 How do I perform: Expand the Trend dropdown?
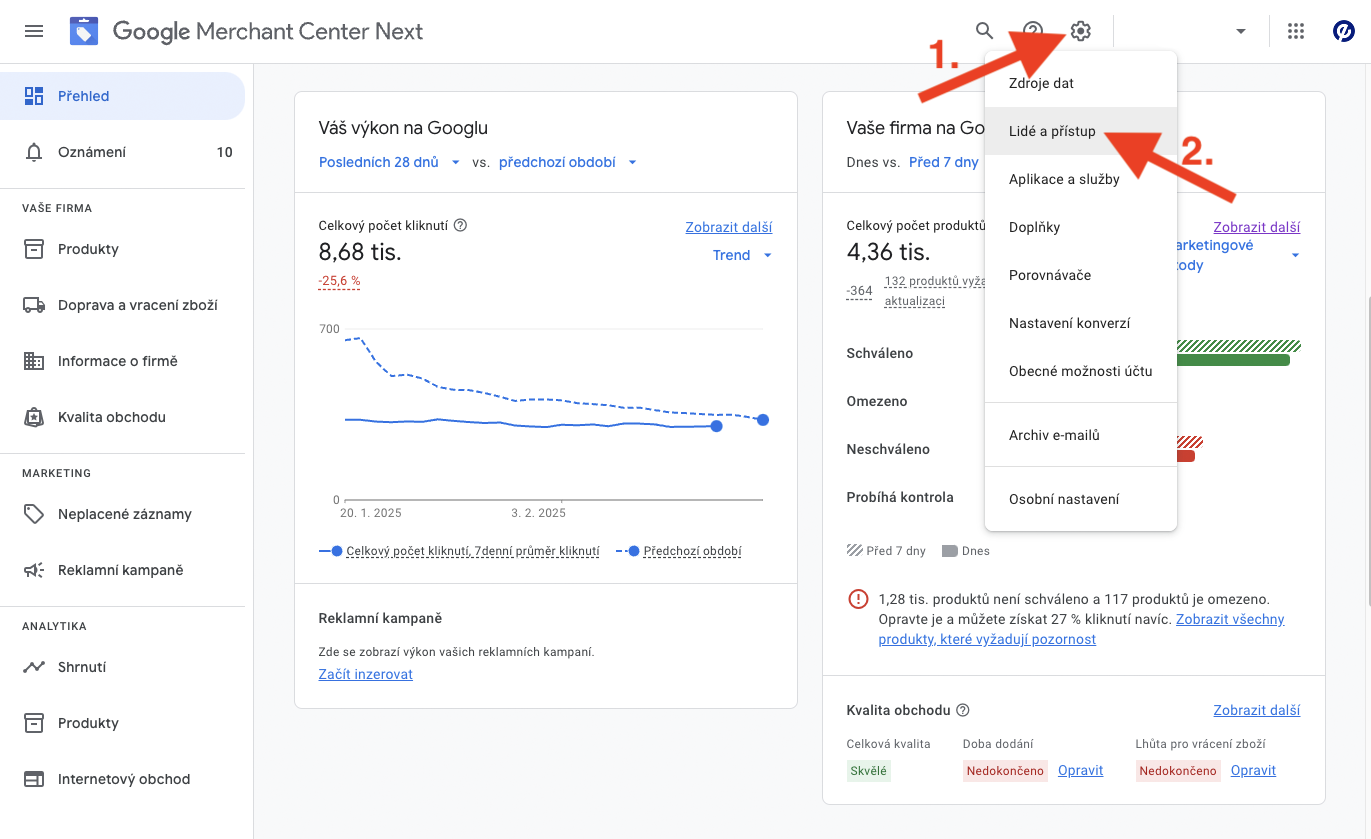[742, 255]
